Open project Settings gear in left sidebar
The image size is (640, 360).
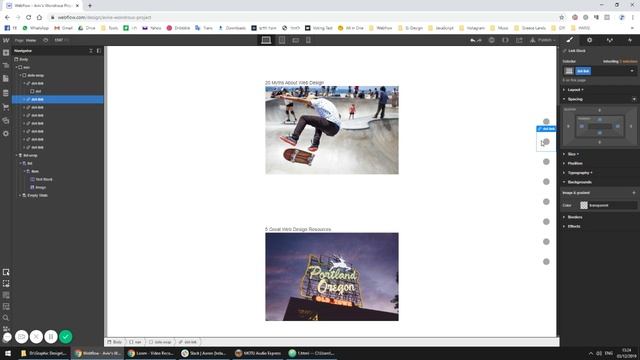tap(6, 133)
